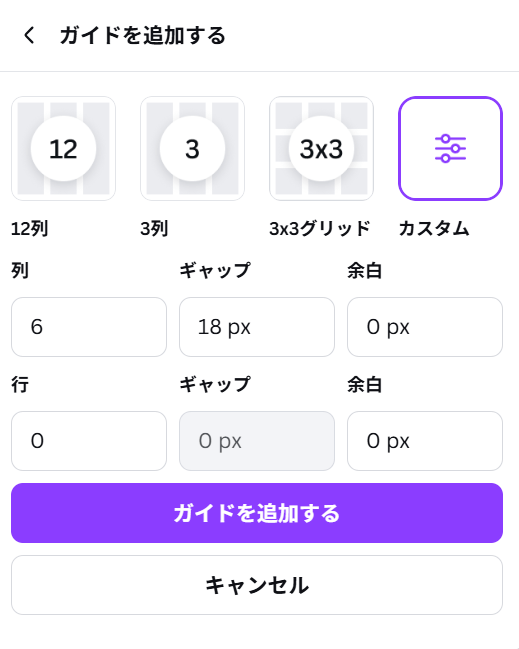Click the キャンセル button
This screenshot has height=649, width=519.
[x=257, y=585]
